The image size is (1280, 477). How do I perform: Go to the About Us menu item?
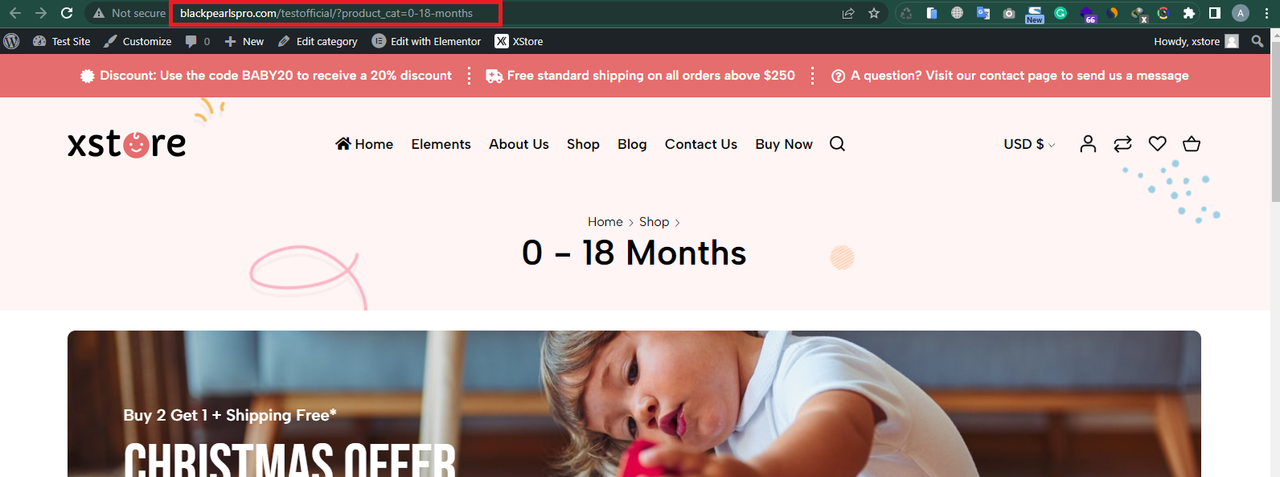519,144
